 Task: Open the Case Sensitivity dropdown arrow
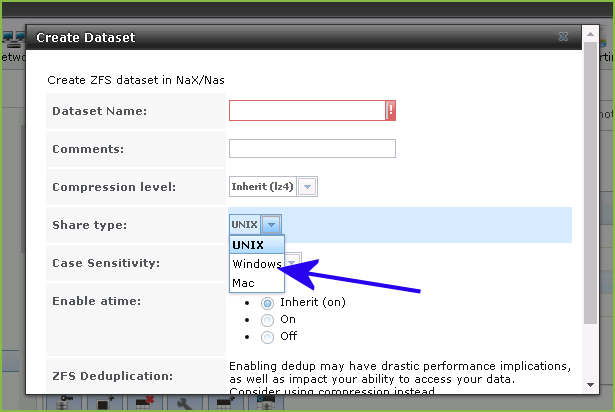[293, 262]
